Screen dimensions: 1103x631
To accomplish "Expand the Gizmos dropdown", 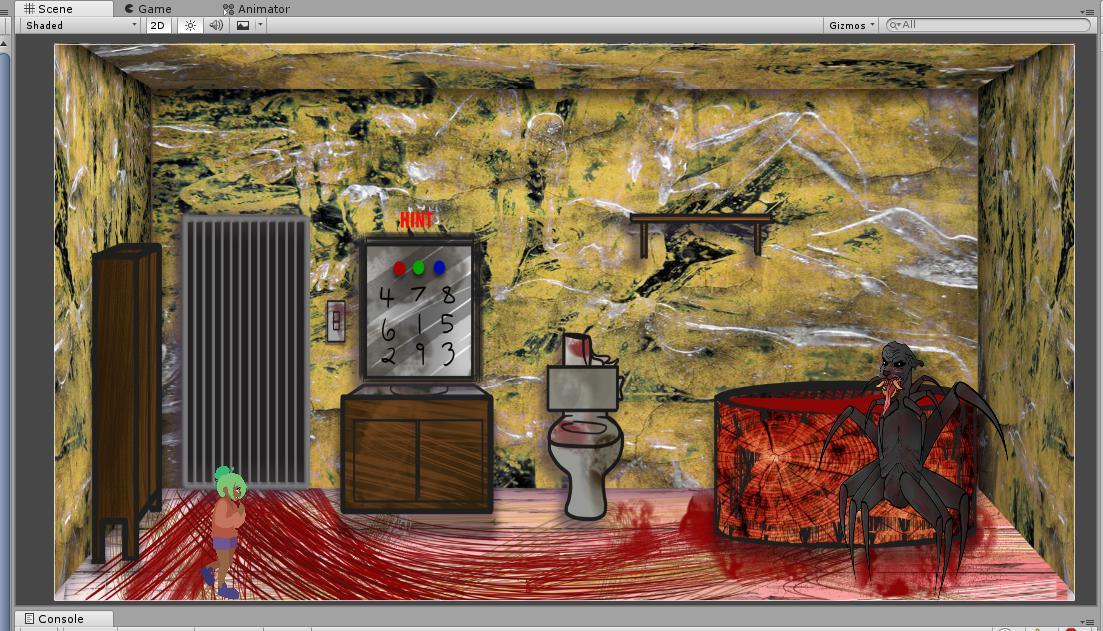I will 852,25.
